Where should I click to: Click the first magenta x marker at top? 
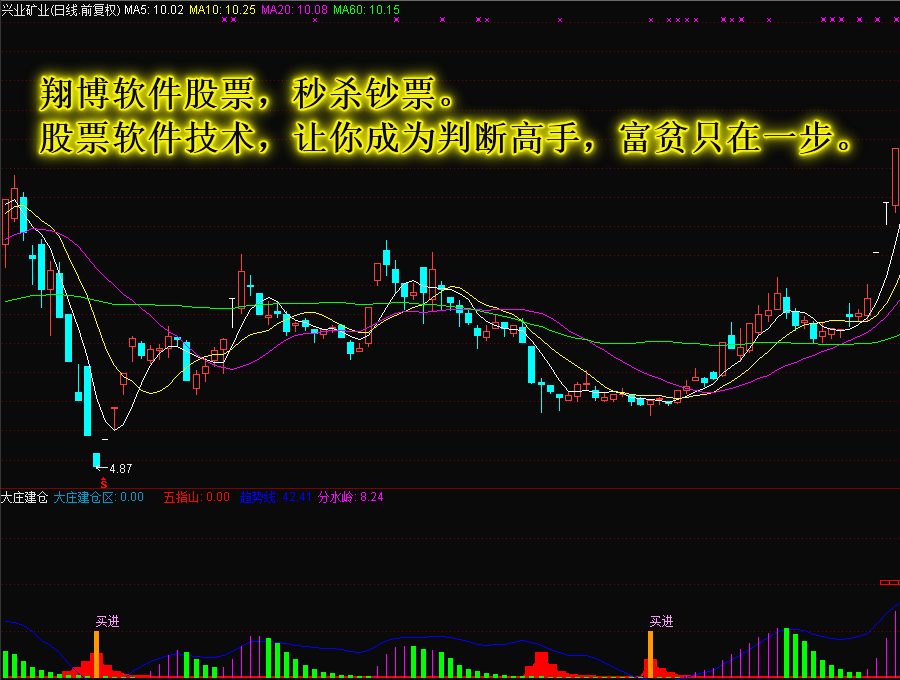[x=224, y=20]
